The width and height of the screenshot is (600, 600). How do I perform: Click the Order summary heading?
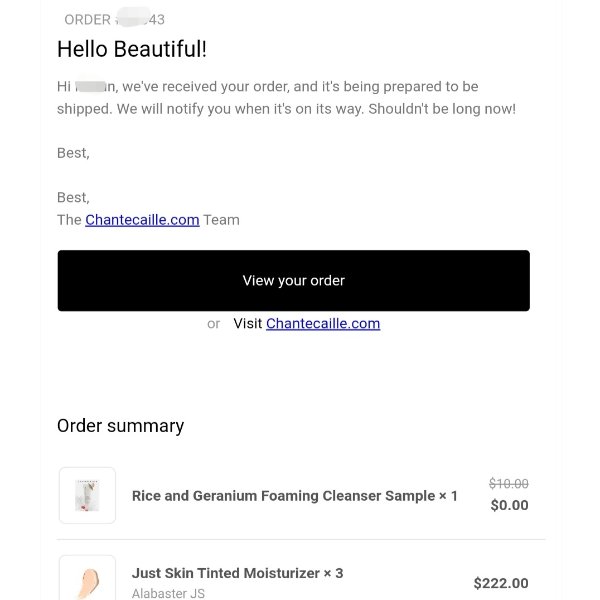coord(121,426)
